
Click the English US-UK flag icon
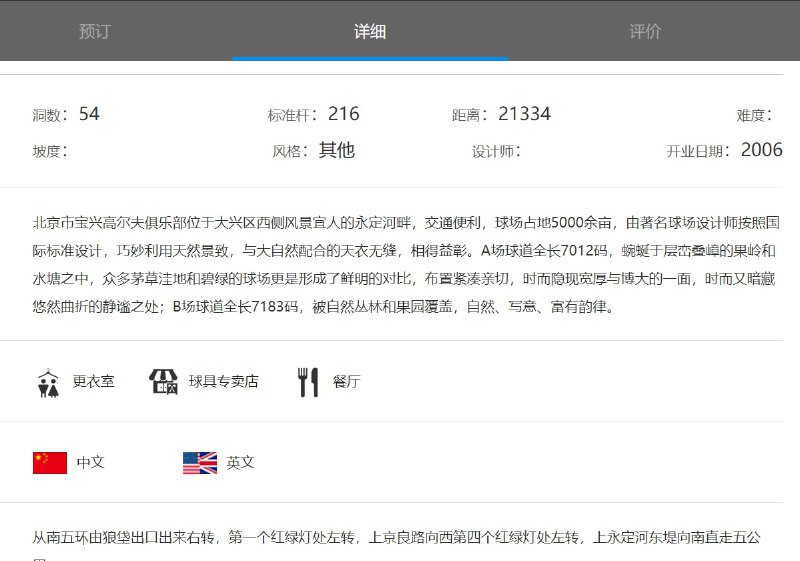(x=200, y=463)
